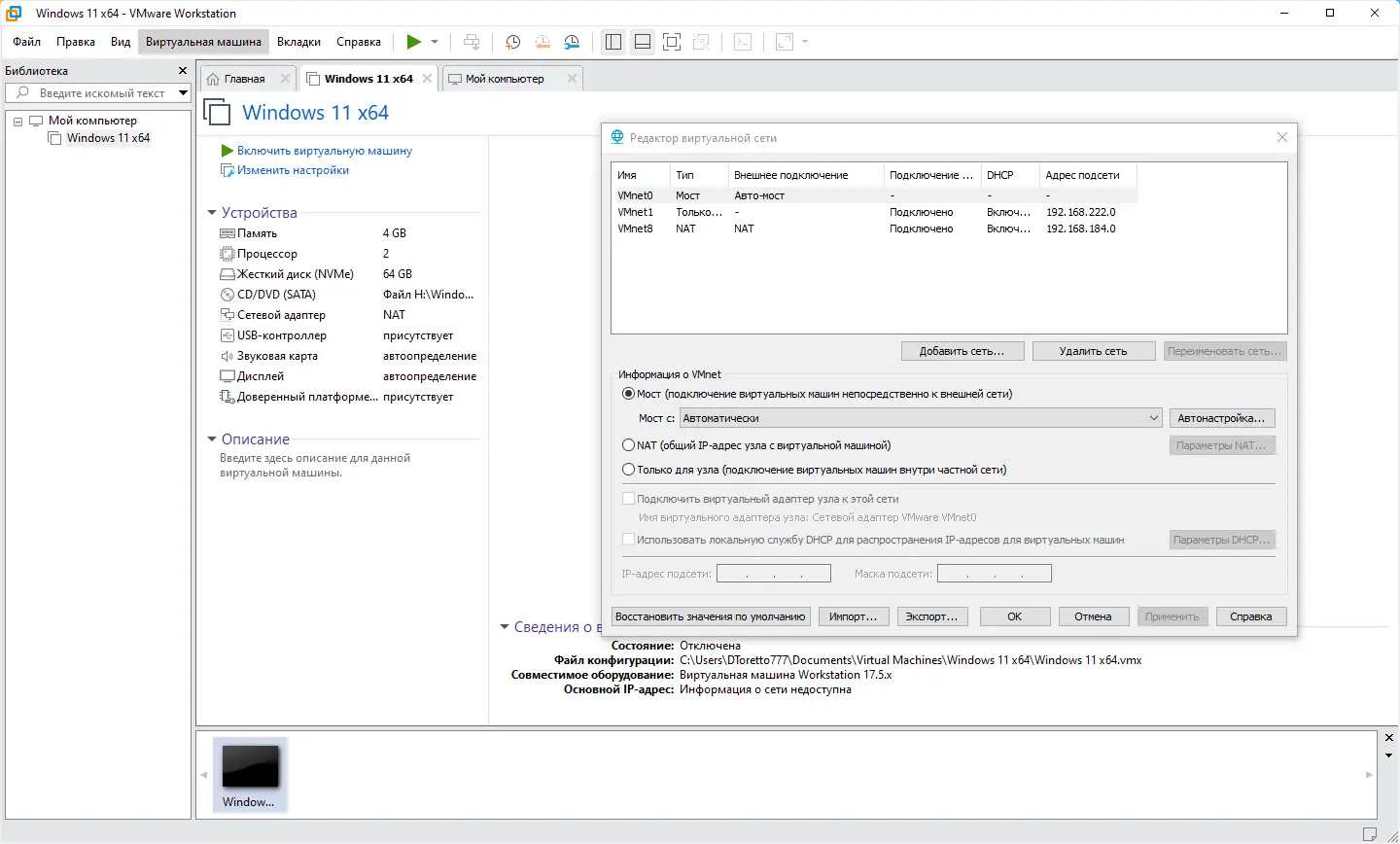
Task: Open the Виртуальная машина menu
Action: pyautogui.click(x=202, y=42)
